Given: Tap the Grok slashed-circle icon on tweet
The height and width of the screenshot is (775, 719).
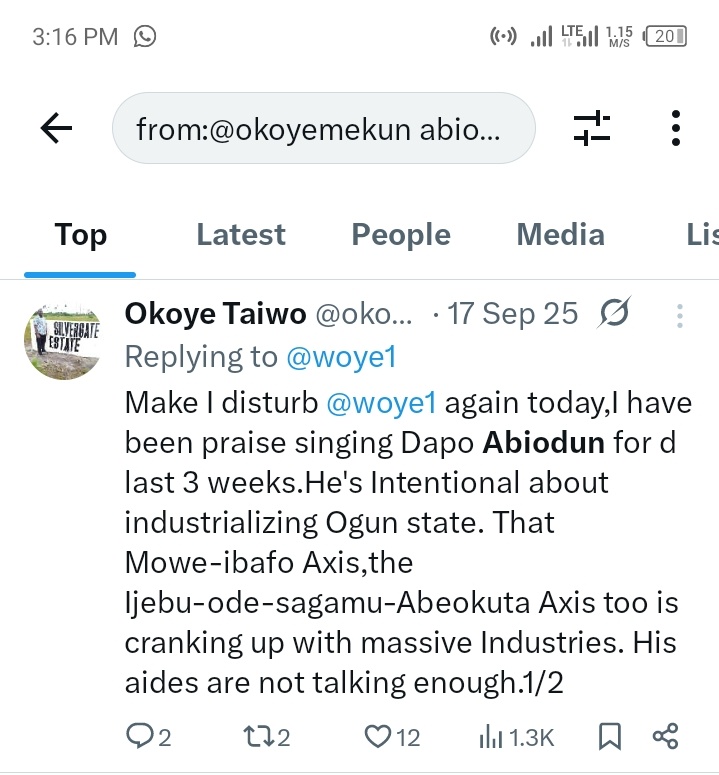Looking at the screenshot, I should point(613,314).
